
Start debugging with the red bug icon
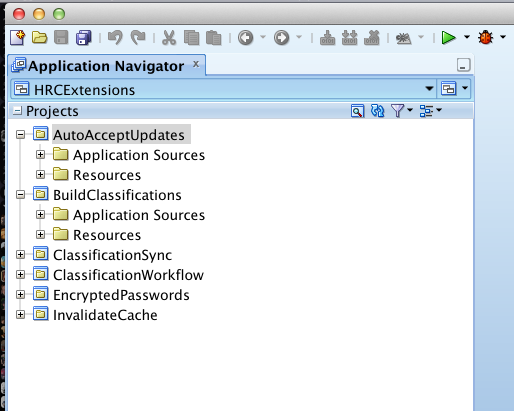[485, 37]
